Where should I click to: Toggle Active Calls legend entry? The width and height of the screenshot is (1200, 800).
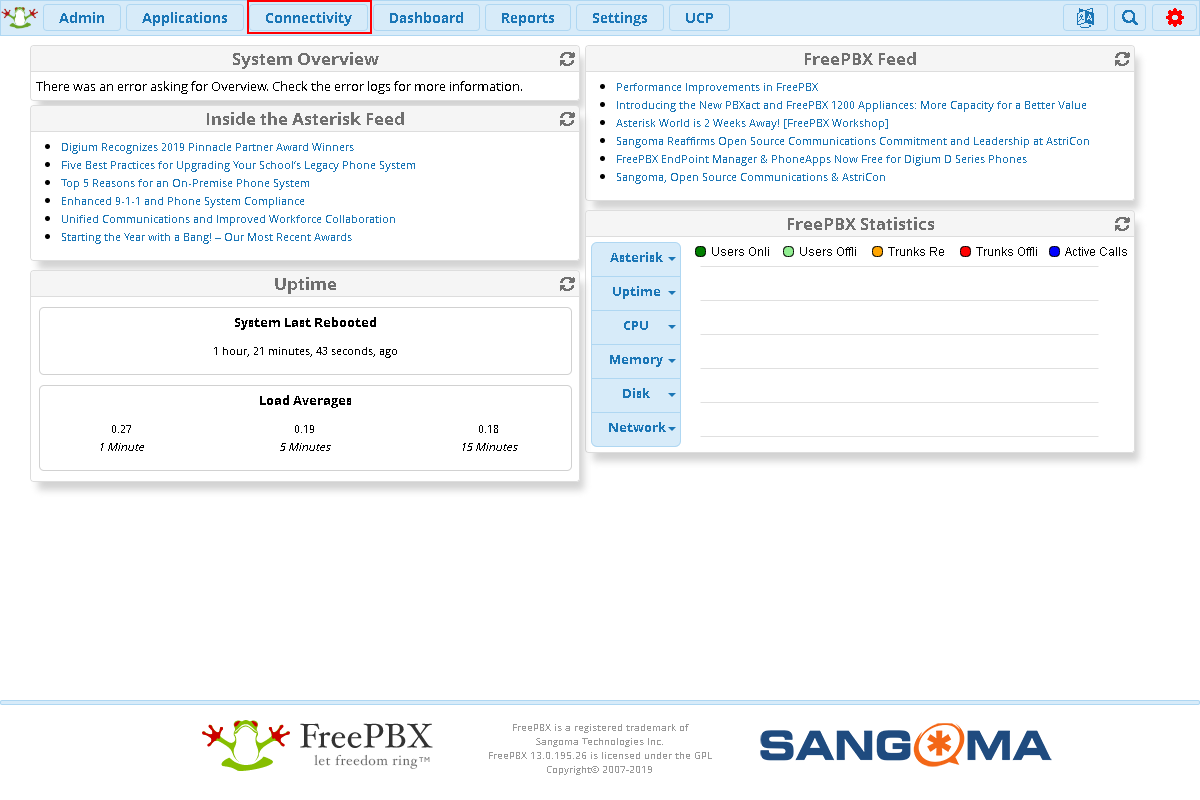point(1087,252)
